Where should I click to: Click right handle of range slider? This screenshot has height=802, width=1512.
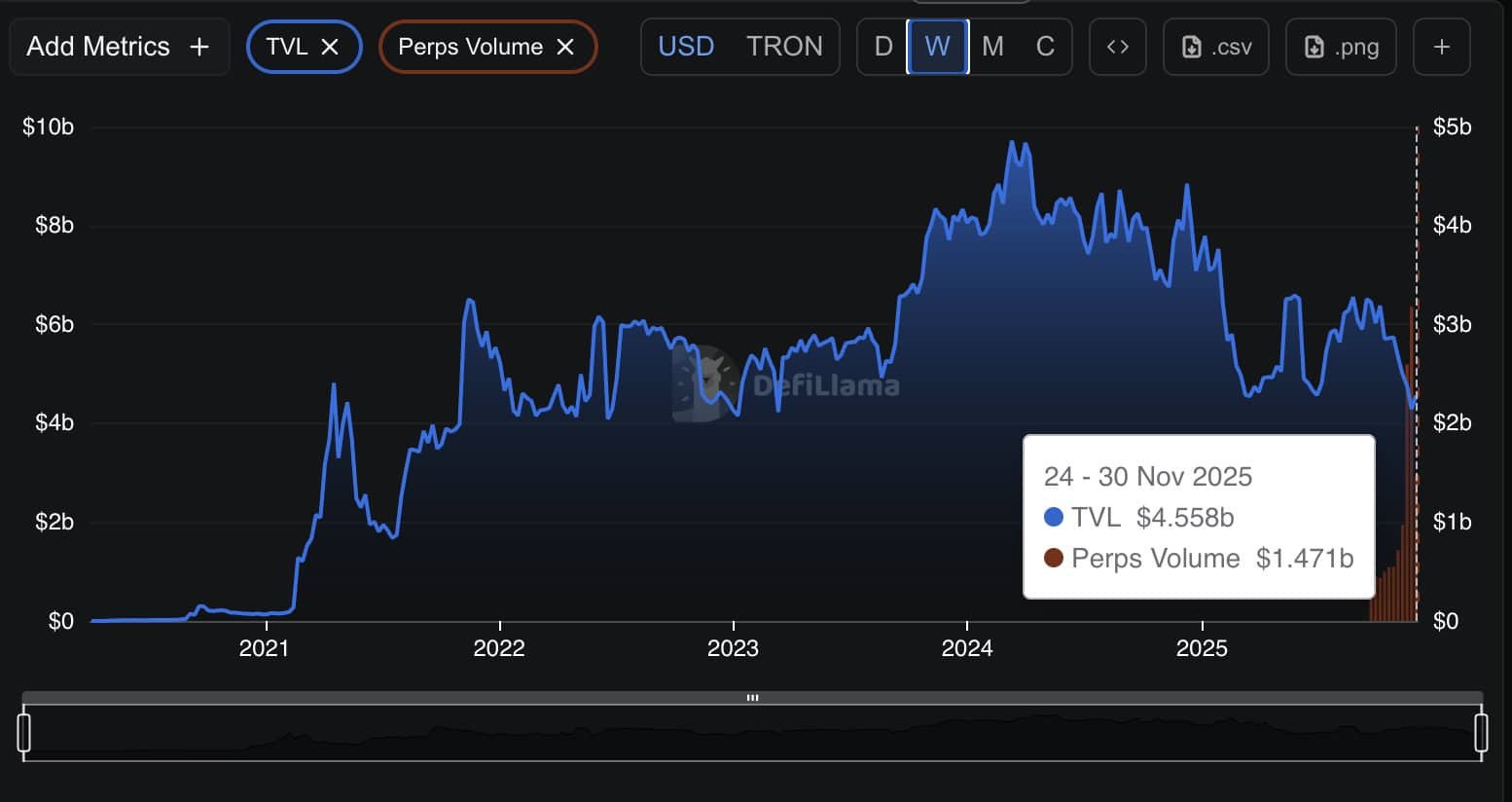[x=1481, y=732]
